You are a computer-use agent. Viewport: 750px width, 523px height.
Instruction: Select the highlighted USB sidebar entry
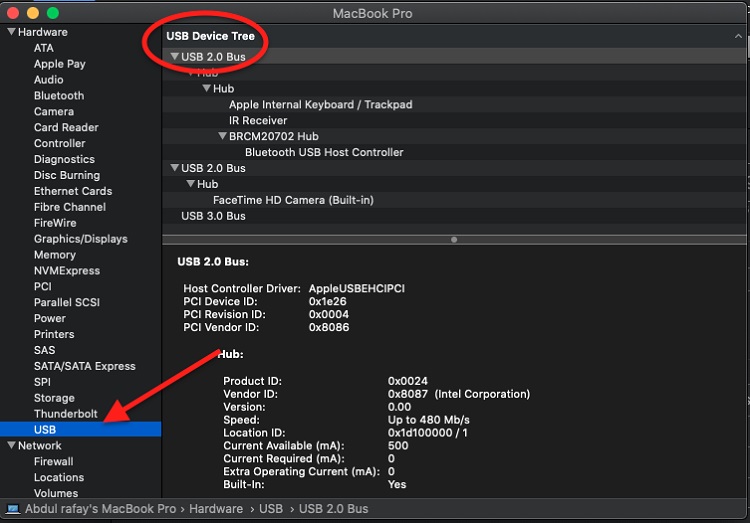[x=80, y=429]
